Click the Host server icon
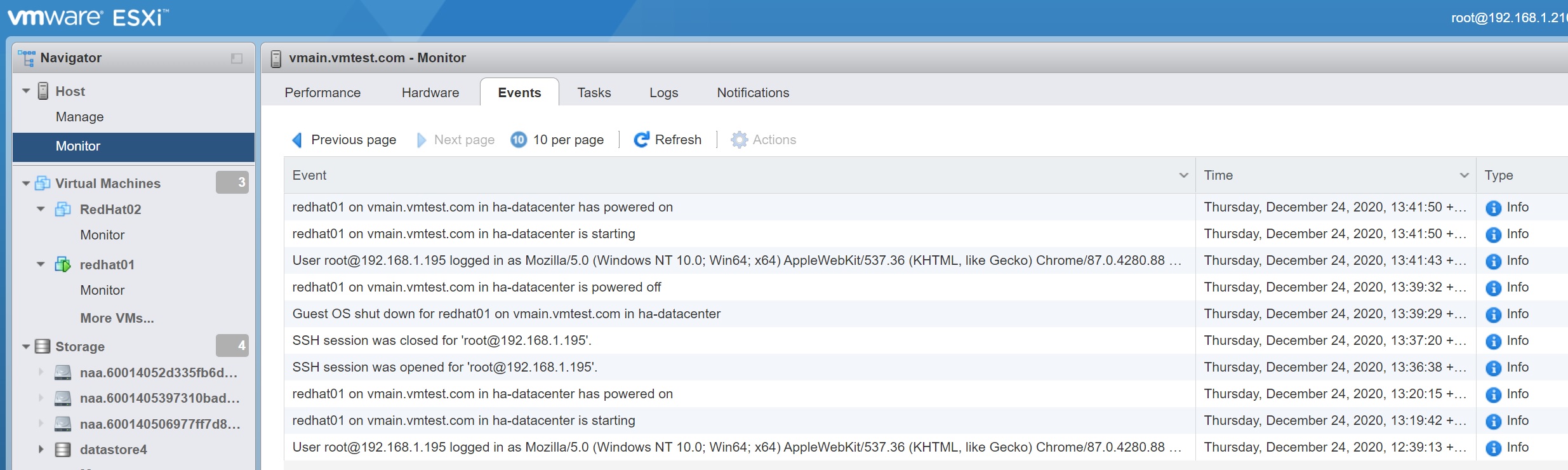1568x470 pixels. coord(43,91)
